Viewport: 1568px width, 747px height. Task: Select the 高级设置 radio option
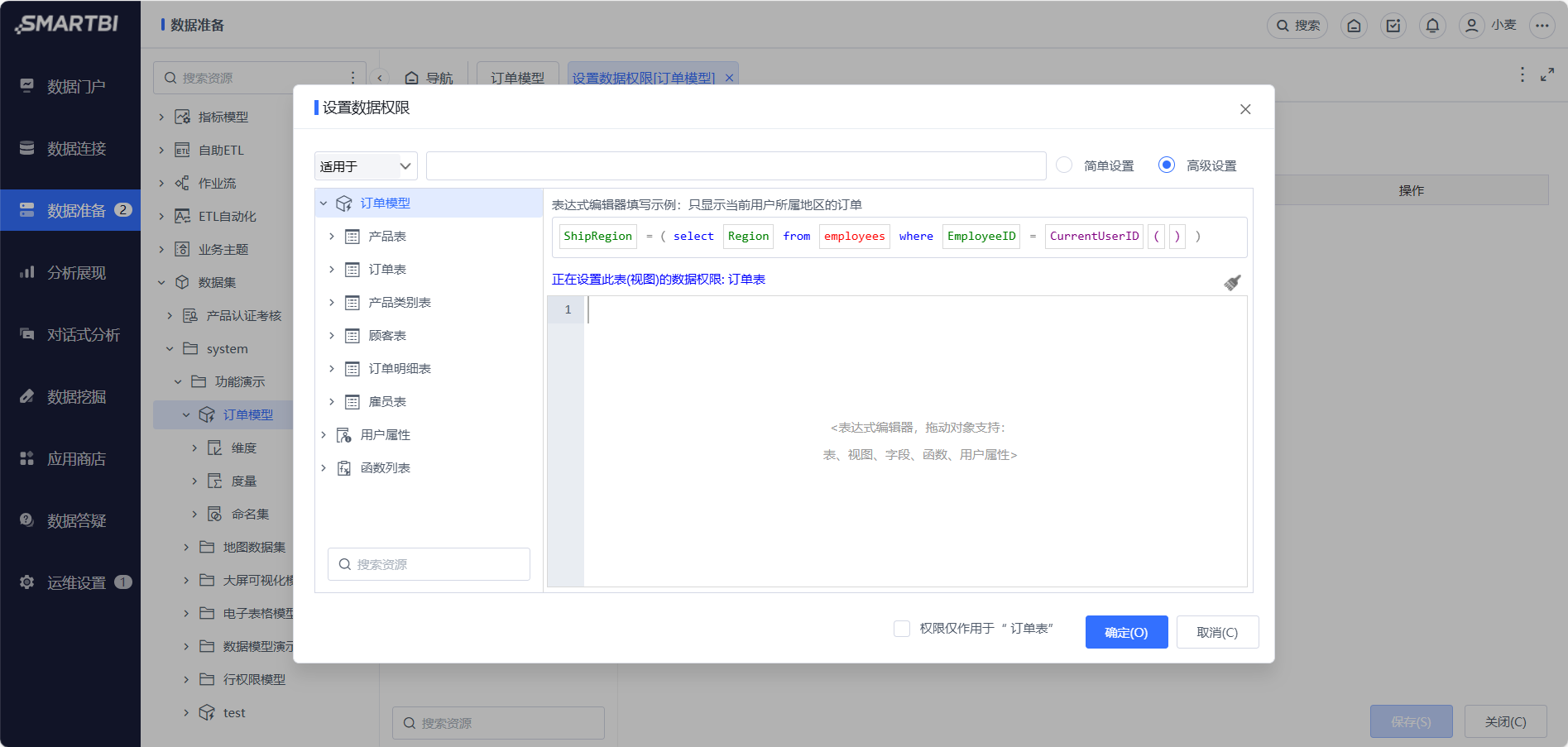tap(1167, 165)
